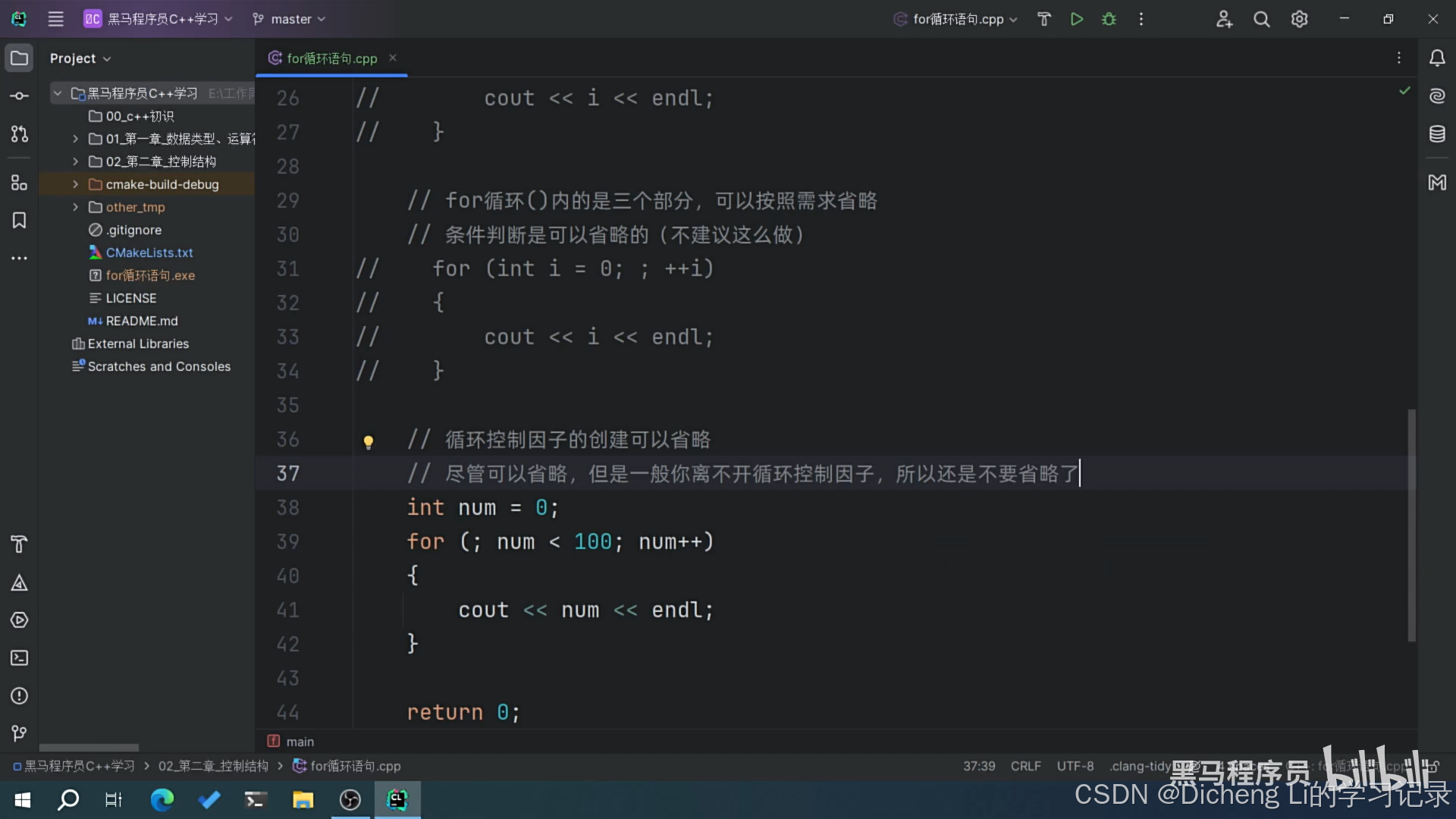The width and height of the screenshot is (1456, 819).
Task: Open the AI Assistant tool window
Action: coord(1437,96)
